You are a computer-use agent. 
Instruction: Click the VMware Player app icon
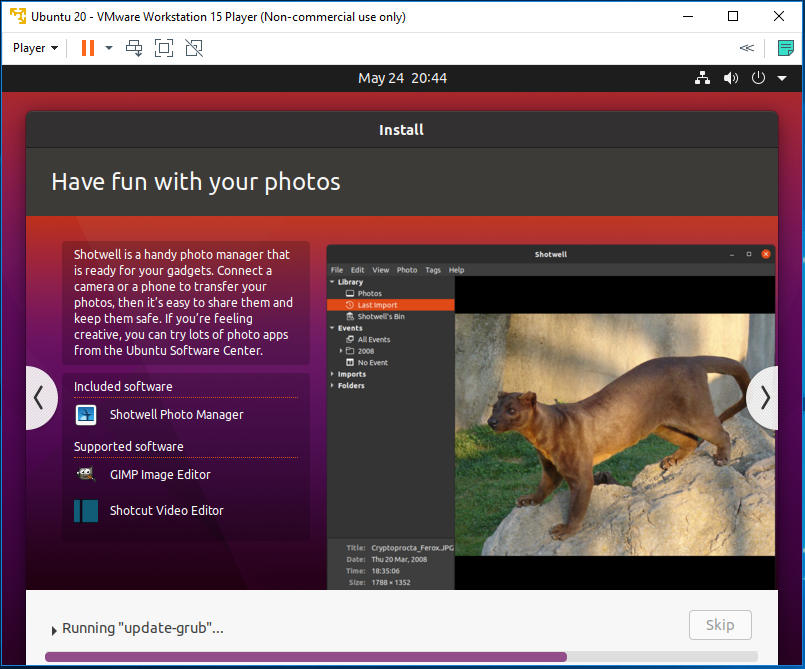click(x=17, y=16)
